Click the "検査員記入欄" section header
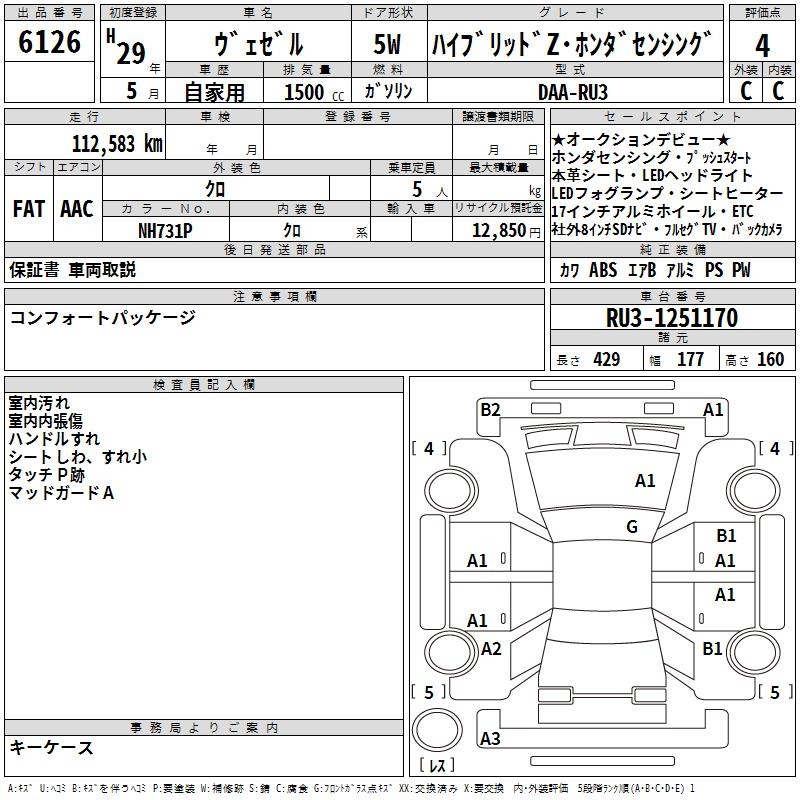Screen dimensions: 800x800 point(204,385)
